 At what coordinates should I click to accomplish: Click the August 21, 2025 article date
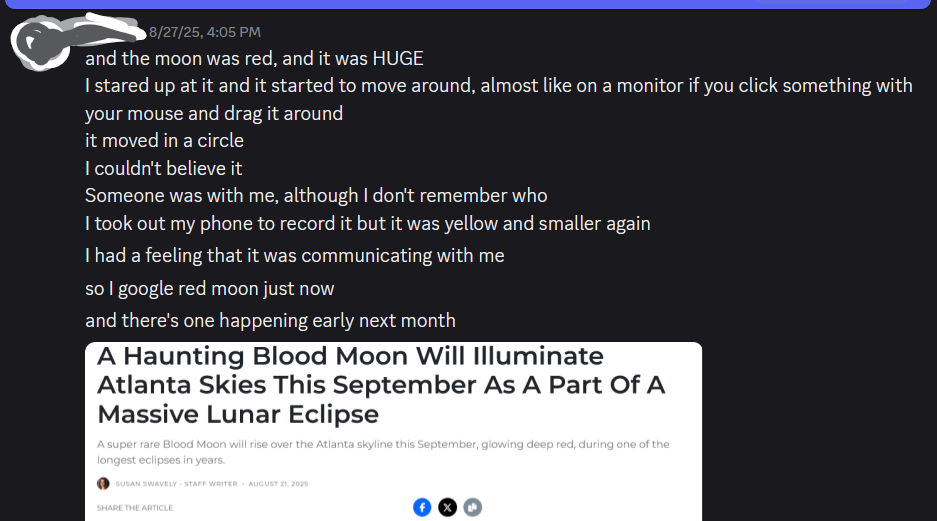point(278,484)
